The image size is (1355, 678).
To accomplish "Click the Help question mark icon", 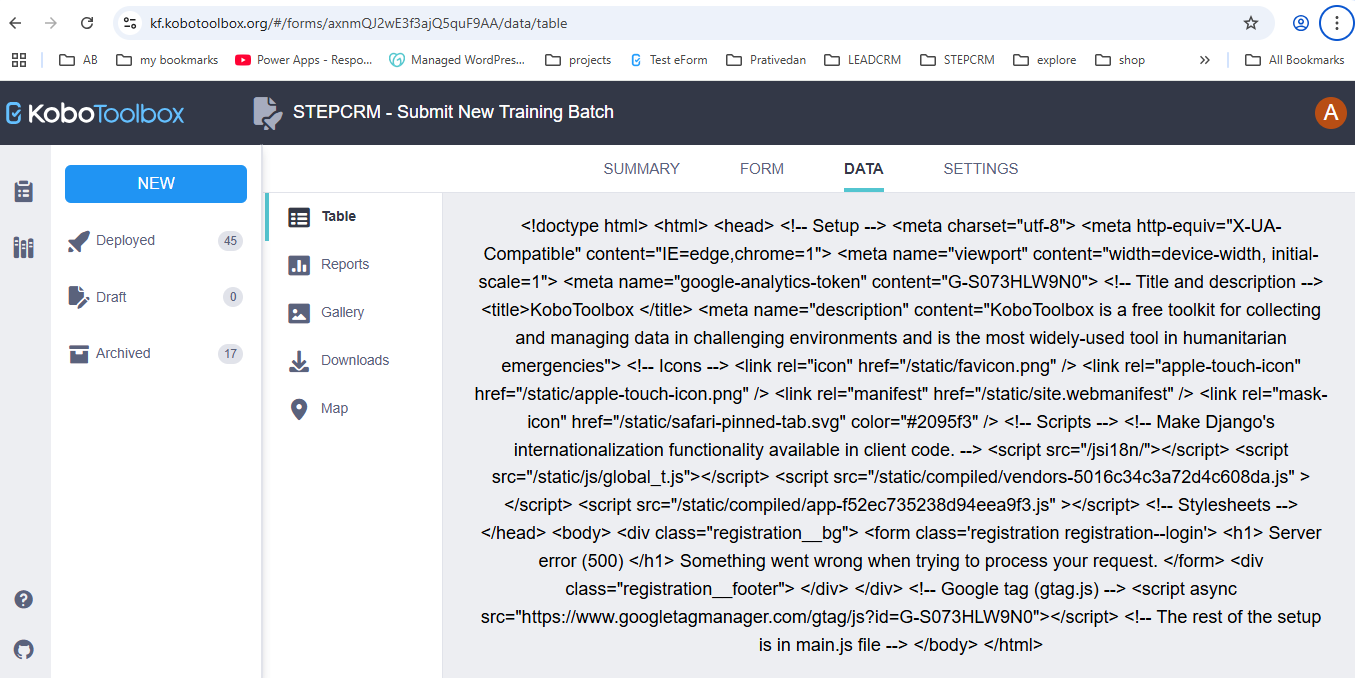I will [x=24, y=600].
